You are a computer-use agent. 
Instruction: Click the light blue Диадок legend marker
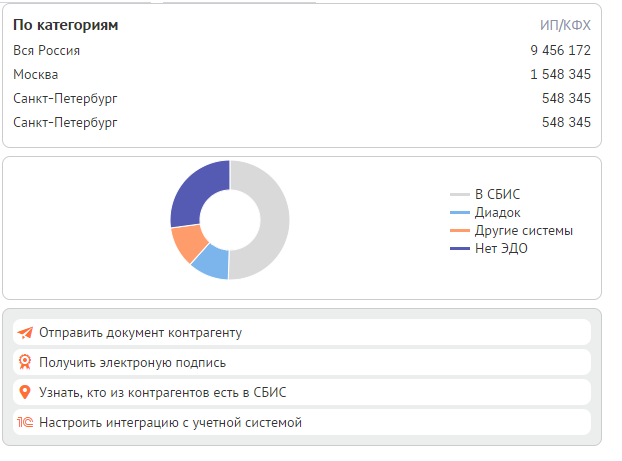tap(460, 213)
